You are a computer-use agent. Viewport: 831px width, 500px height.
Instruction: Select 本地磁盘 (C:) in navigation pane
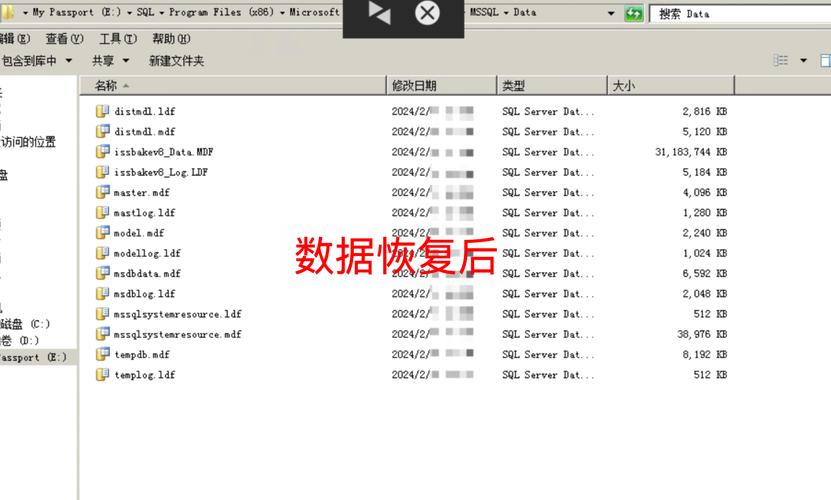click(25, 324)
